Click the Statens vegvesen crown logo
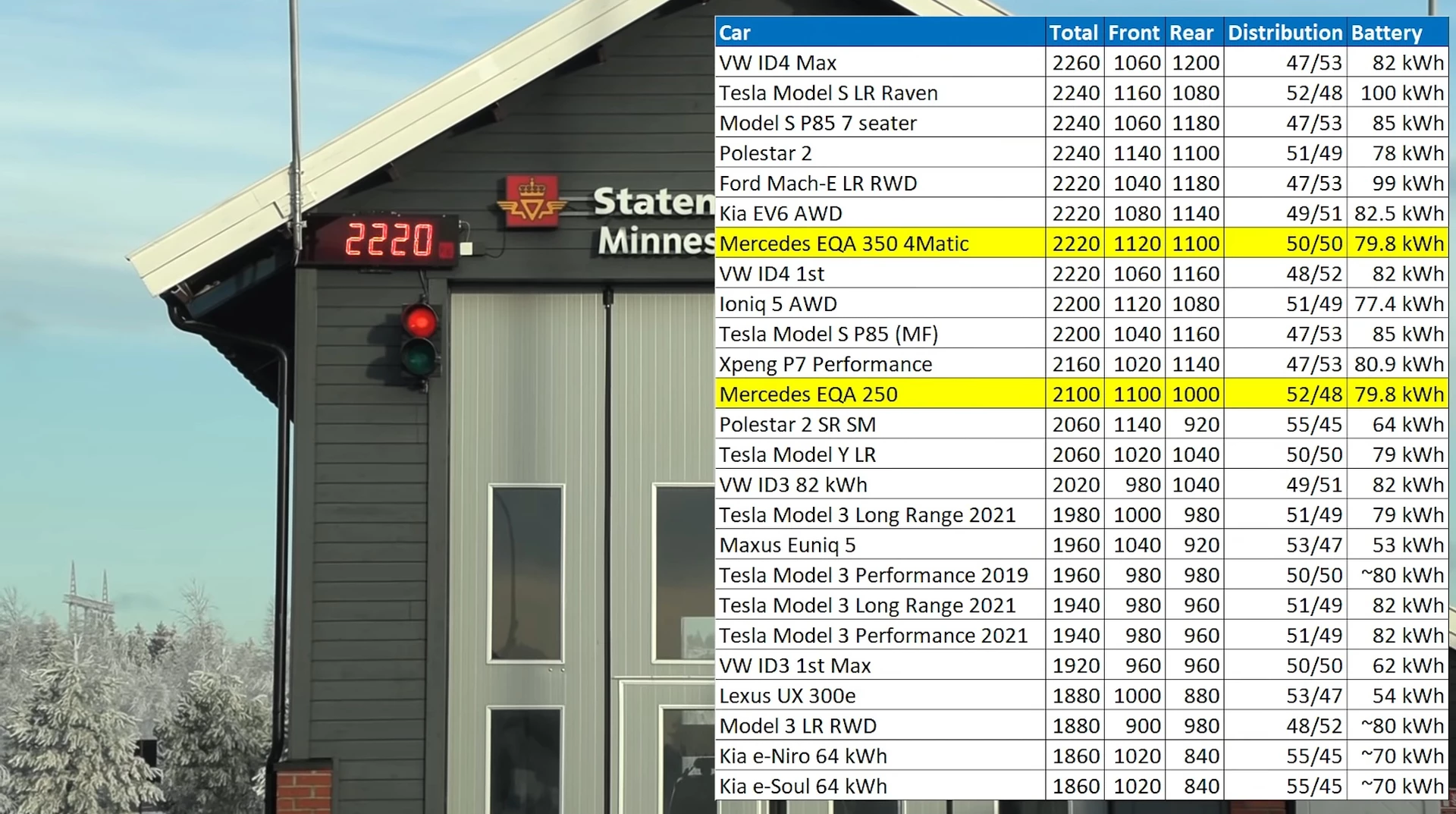Screen dimensions: 1456x814 coord(532,201)
